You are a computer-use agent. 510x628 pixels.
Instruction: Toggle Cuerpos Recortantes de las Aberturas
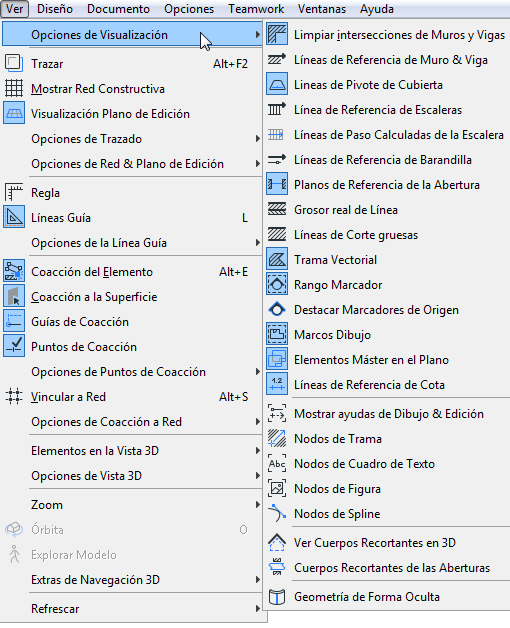tap(386, 568)
